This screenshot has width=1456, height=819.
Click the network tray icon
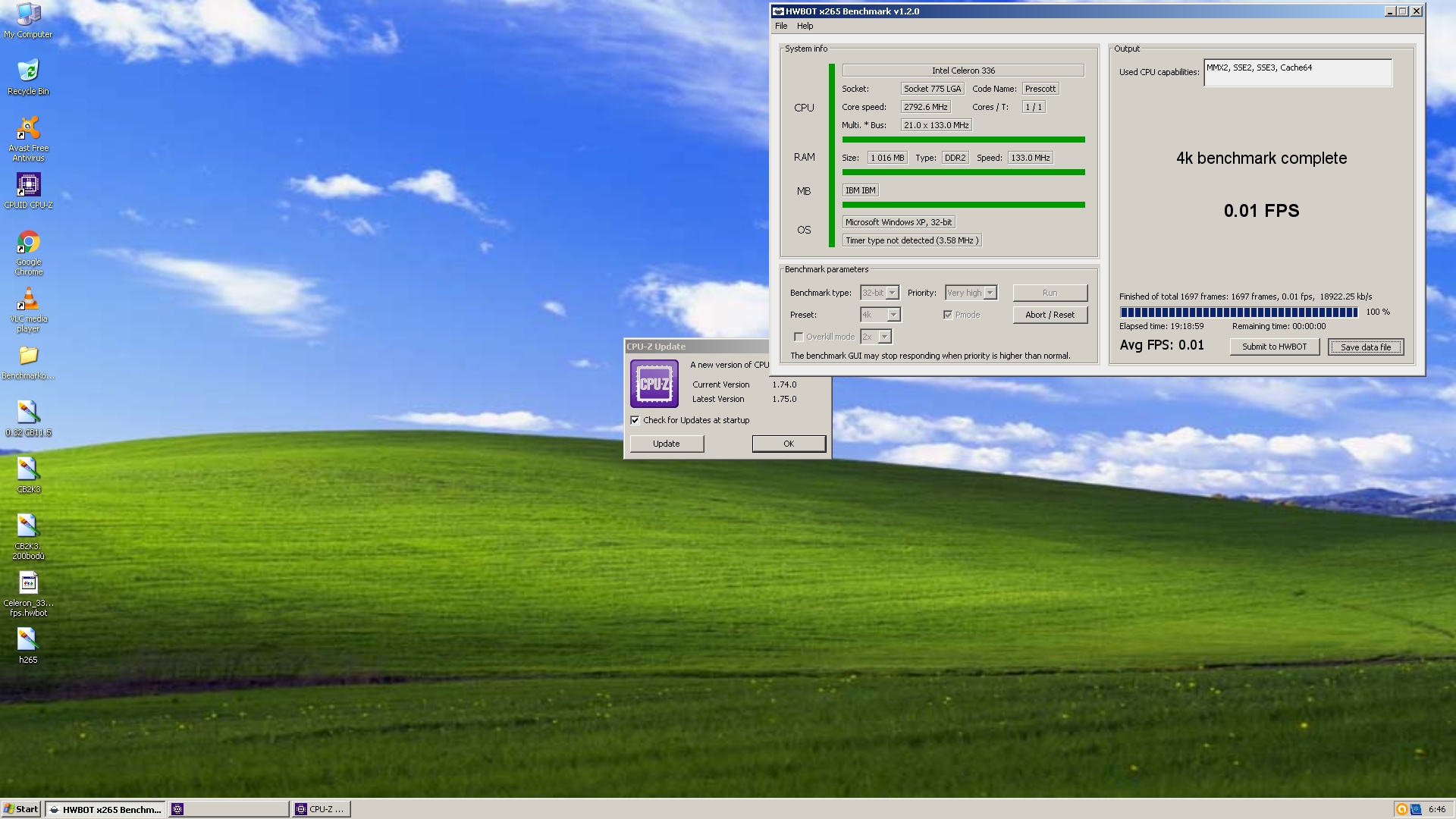coord(1416,809)
